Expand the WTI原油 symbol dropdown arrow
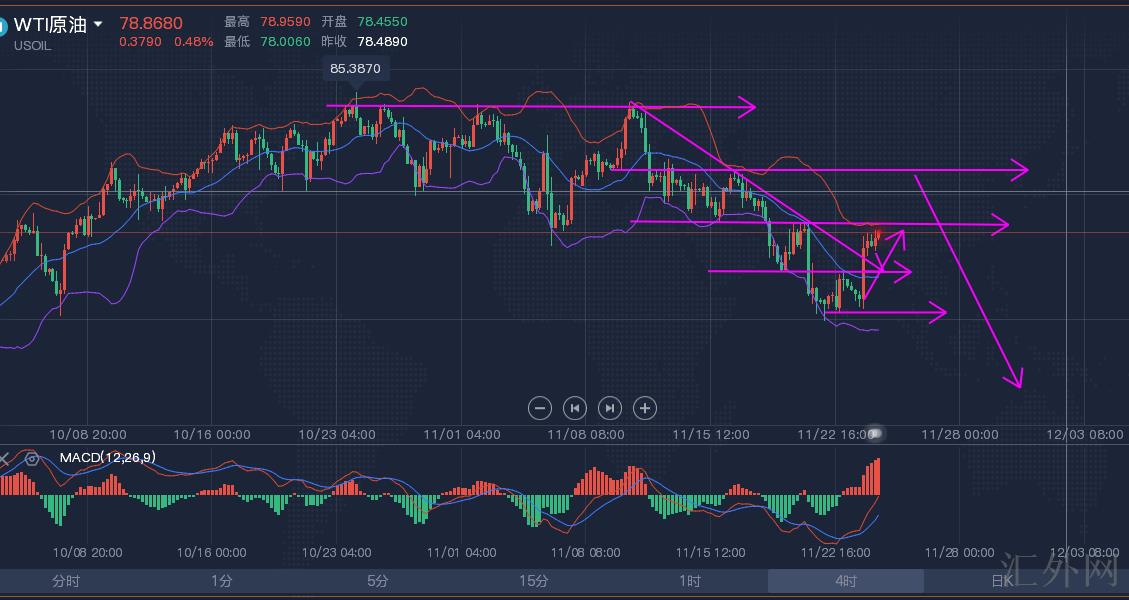This screenshot has width=1129, height=600. pyautogui.click(x=98, y=24)
